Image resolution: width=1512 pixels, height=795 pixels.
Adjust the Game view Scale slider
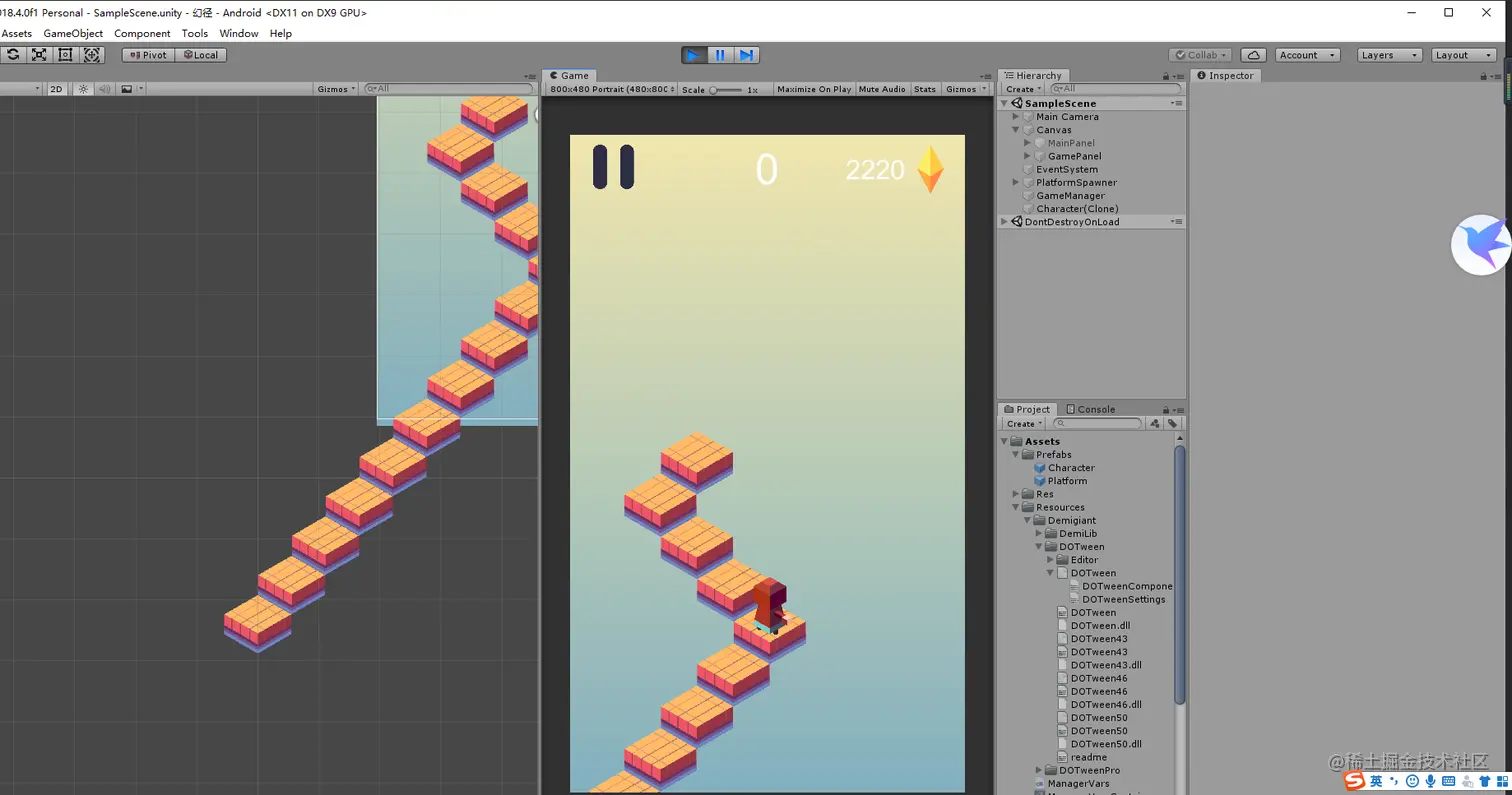point(726,90)
